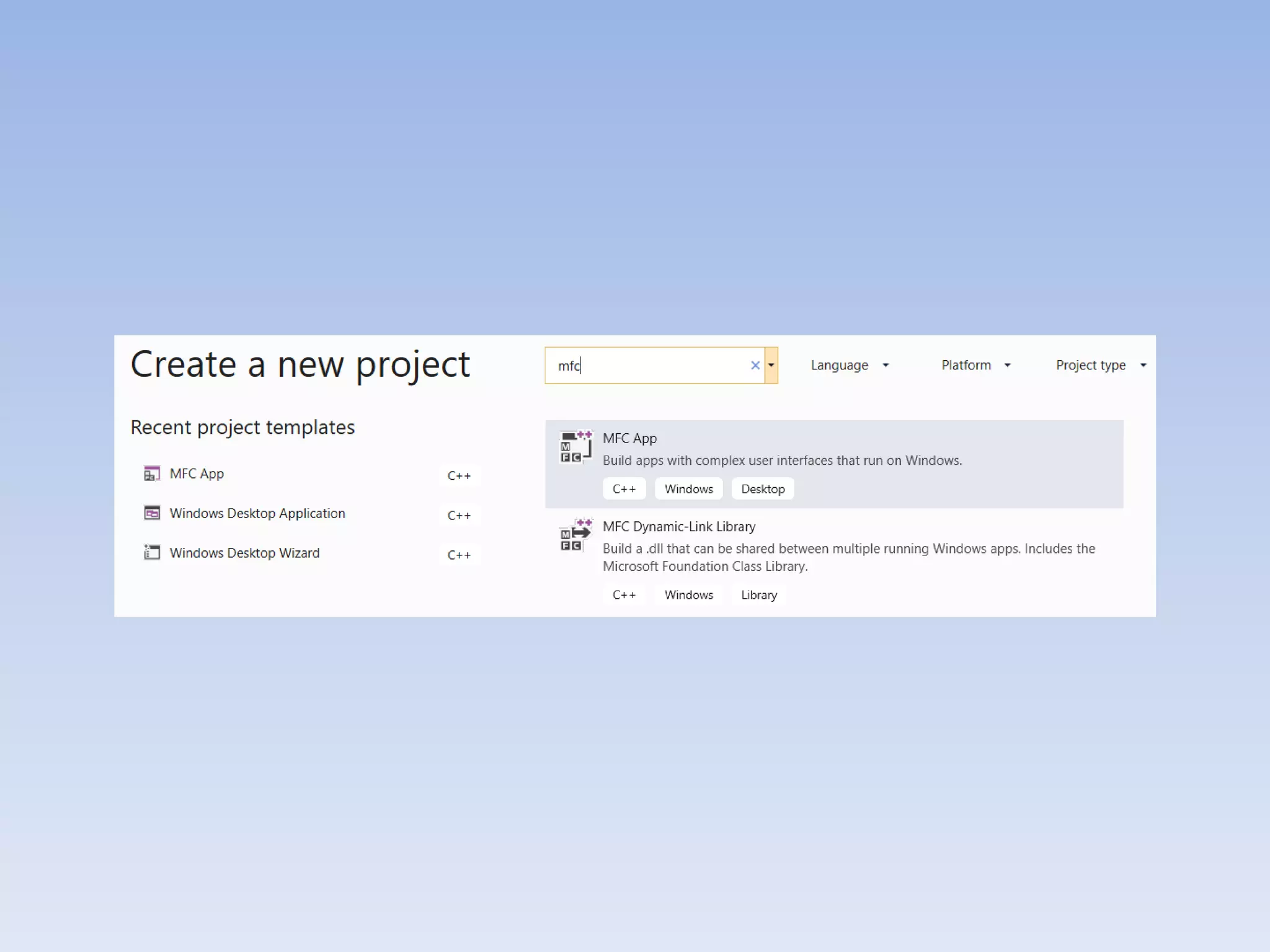Click the Windows Desktop Application template icon
Screen dimensions: 1270x952
pos(152,513)
